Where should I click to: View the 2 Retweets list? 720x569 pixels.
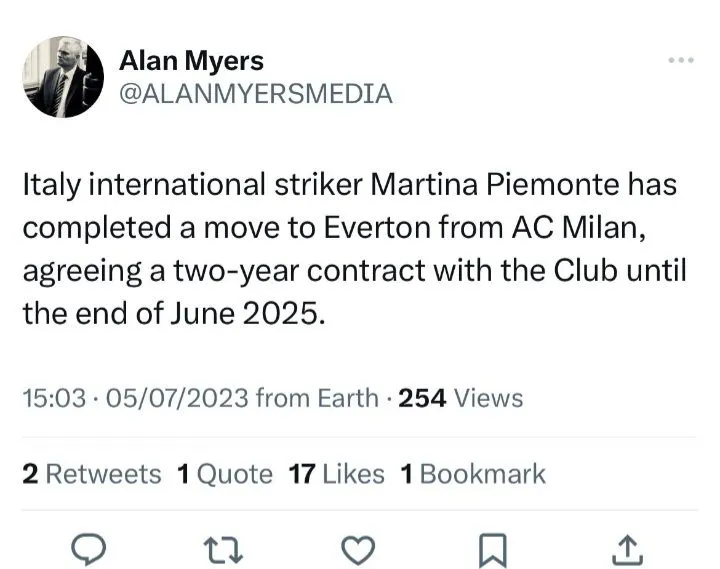[91, 473]
